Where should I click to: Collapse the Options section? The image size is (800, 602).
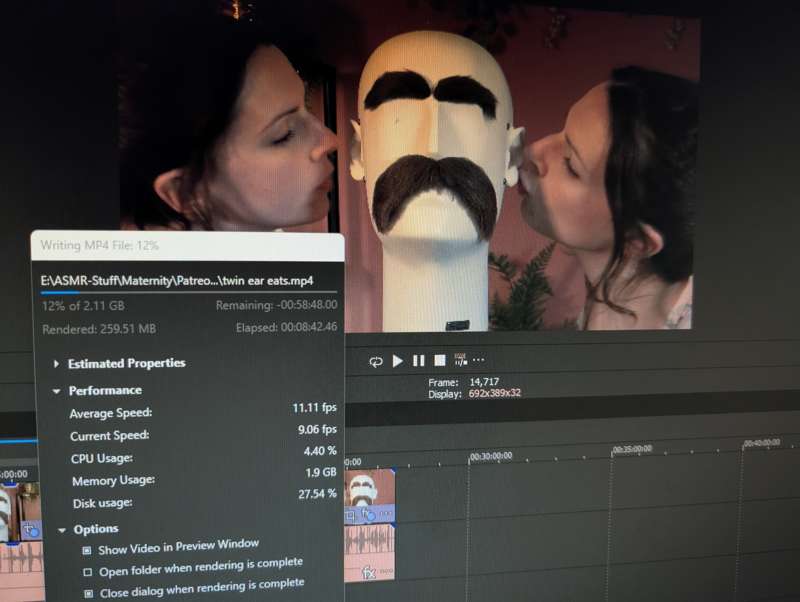pos(63,530)
